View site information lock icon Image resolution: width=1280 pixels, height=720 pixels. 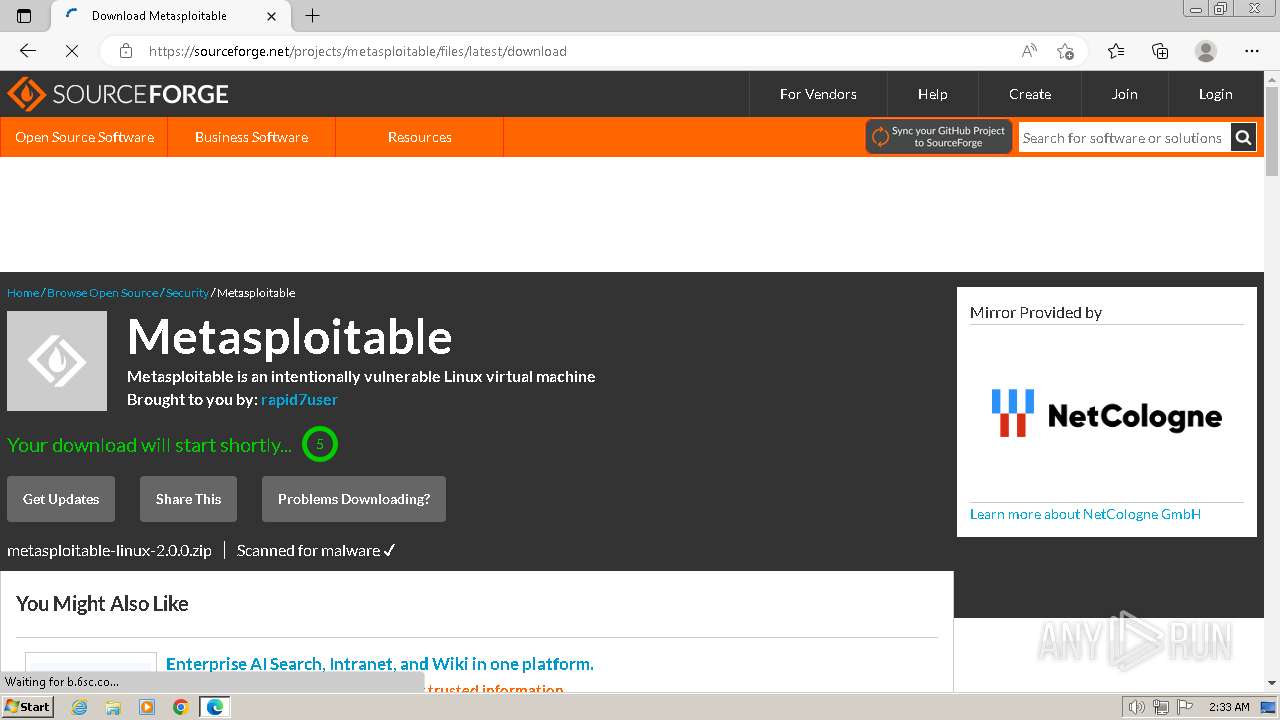[126, 51]
